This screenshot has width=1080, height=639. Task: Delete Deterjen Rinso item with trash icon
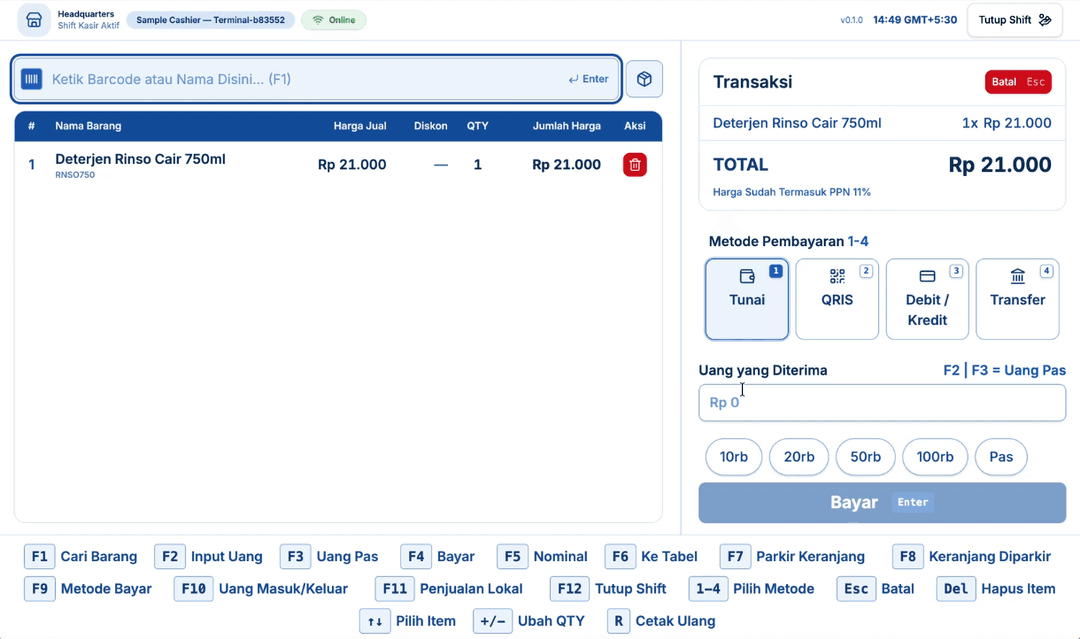pyautogui.click(x=635, y=165)
